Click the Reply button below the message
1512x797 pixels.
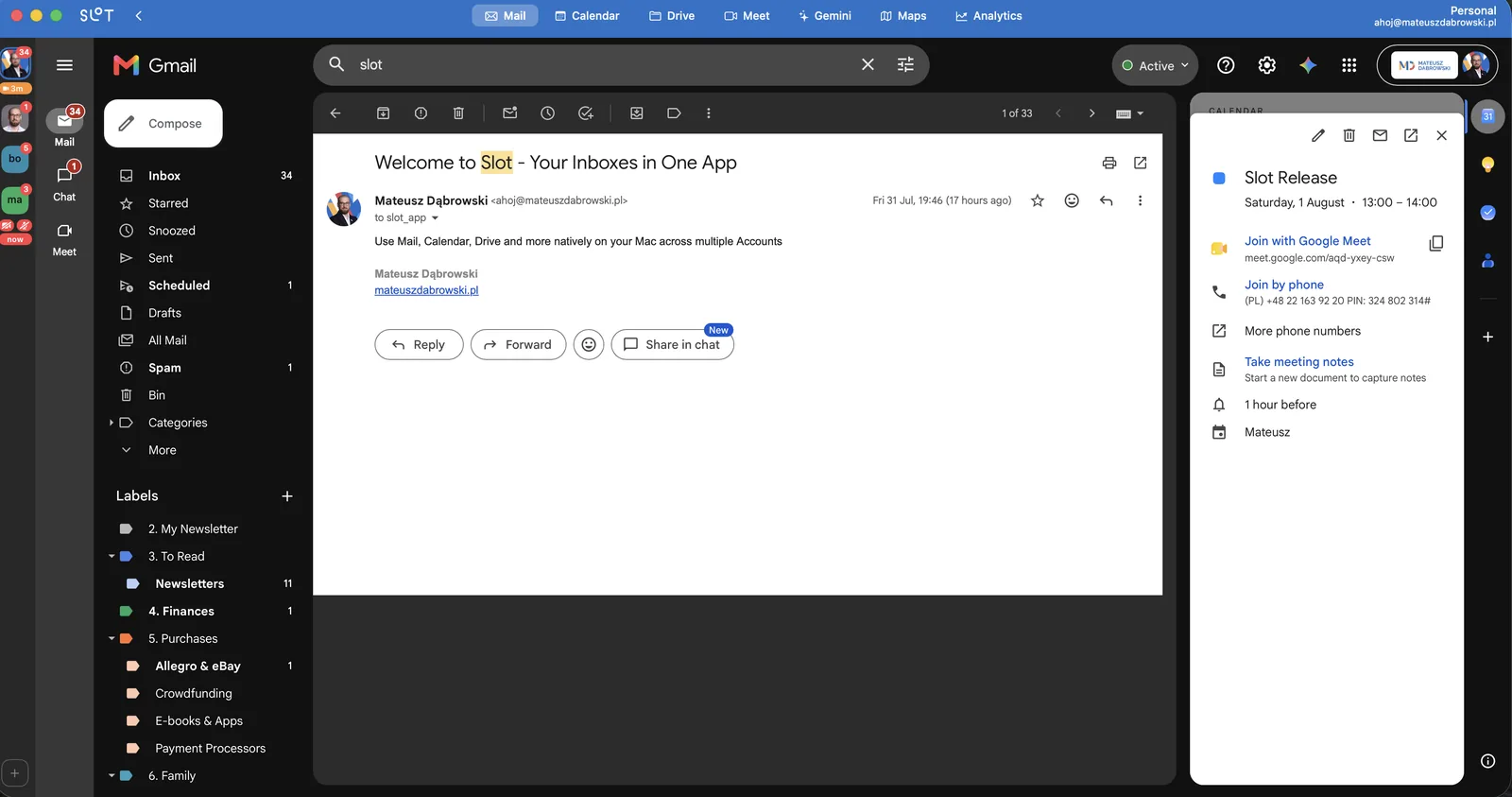pyautogui.click(x=419, y=345)
